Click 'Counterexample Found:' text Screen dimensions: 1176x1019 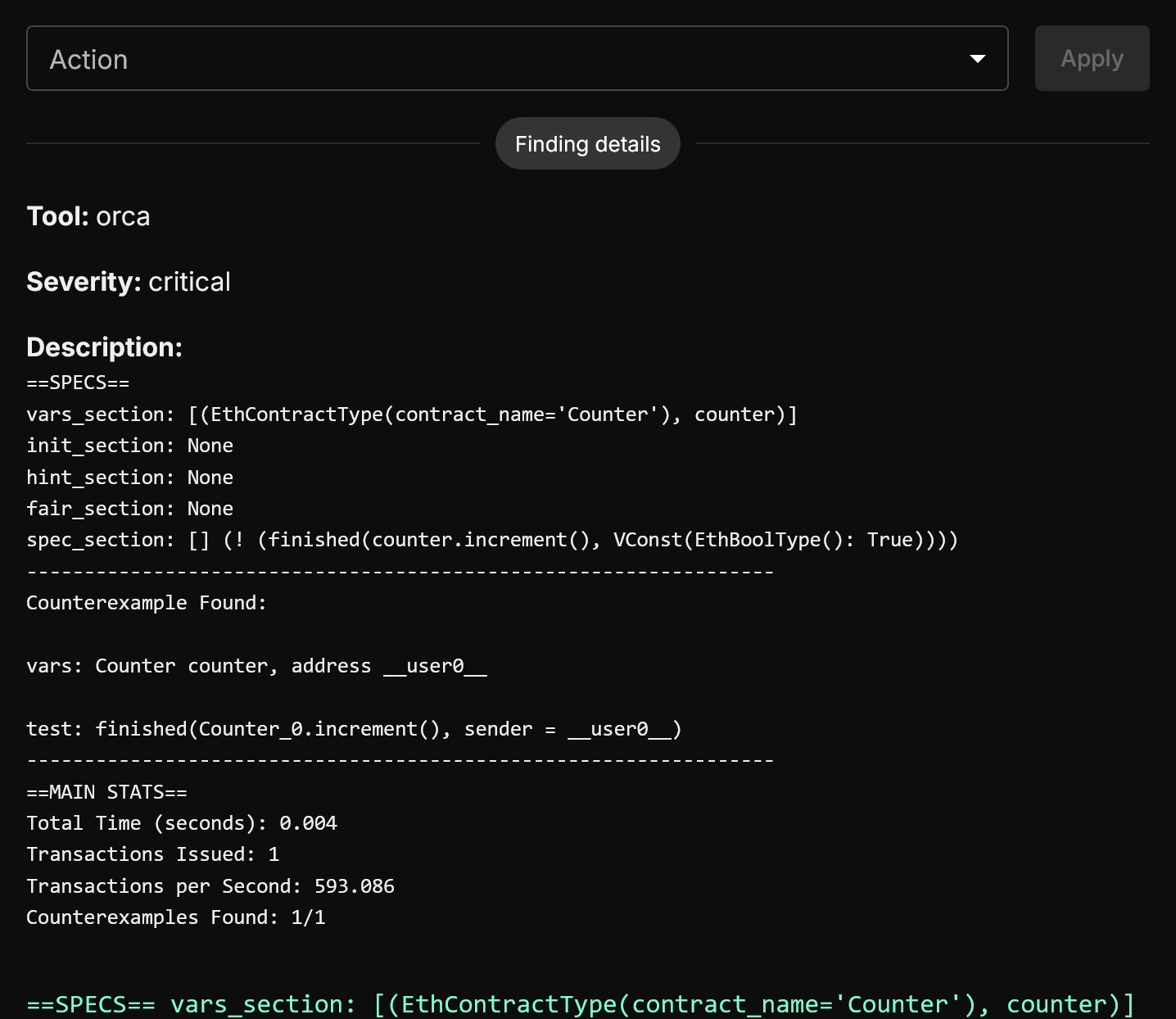pyautogui.click(x=147, y=603)
